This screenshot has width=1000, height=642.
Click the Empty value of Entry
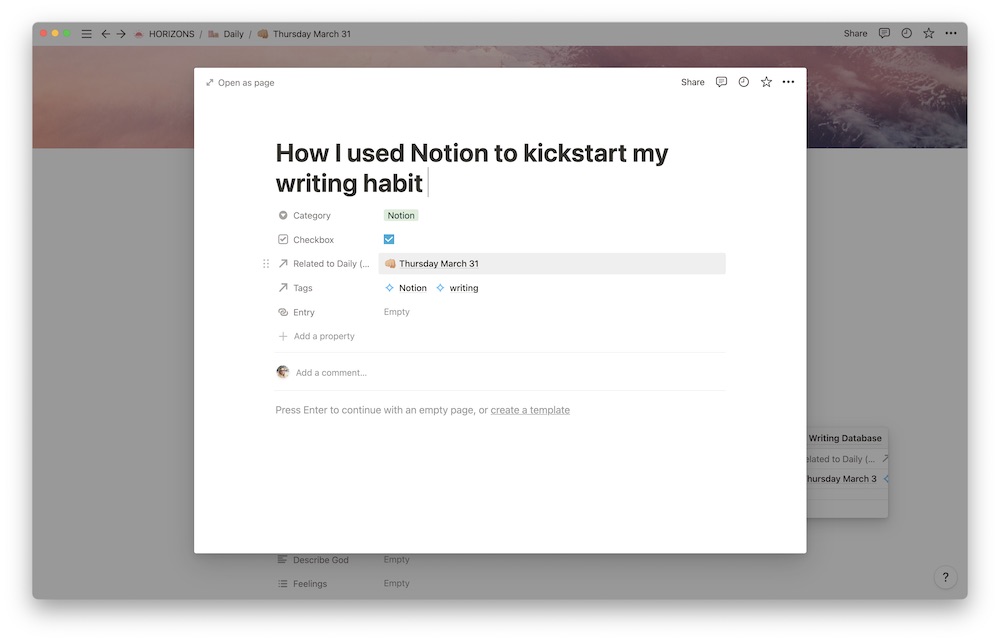(397, 312)
